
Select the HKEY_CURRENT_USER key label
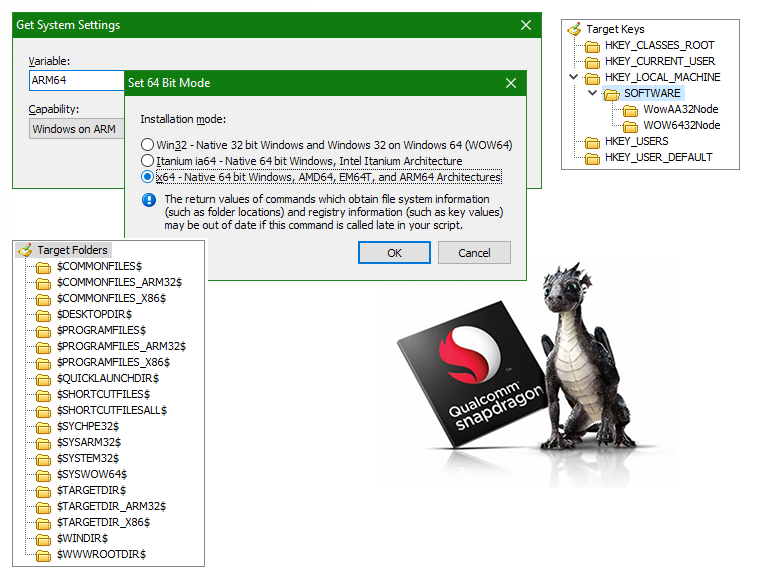(x=660, y=61)
